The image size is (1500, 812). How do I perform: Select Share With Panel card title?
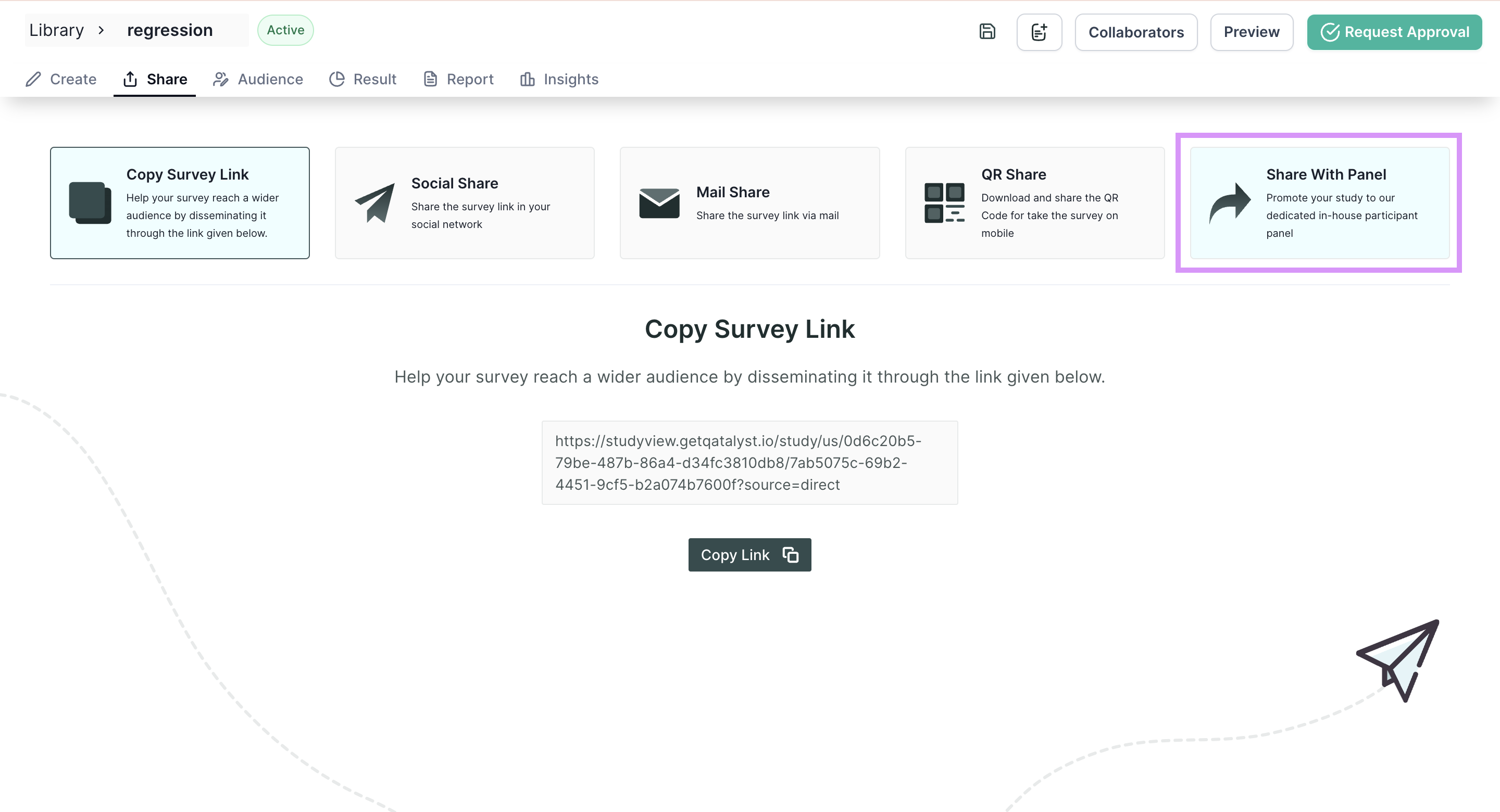(x=1326, y=174)
